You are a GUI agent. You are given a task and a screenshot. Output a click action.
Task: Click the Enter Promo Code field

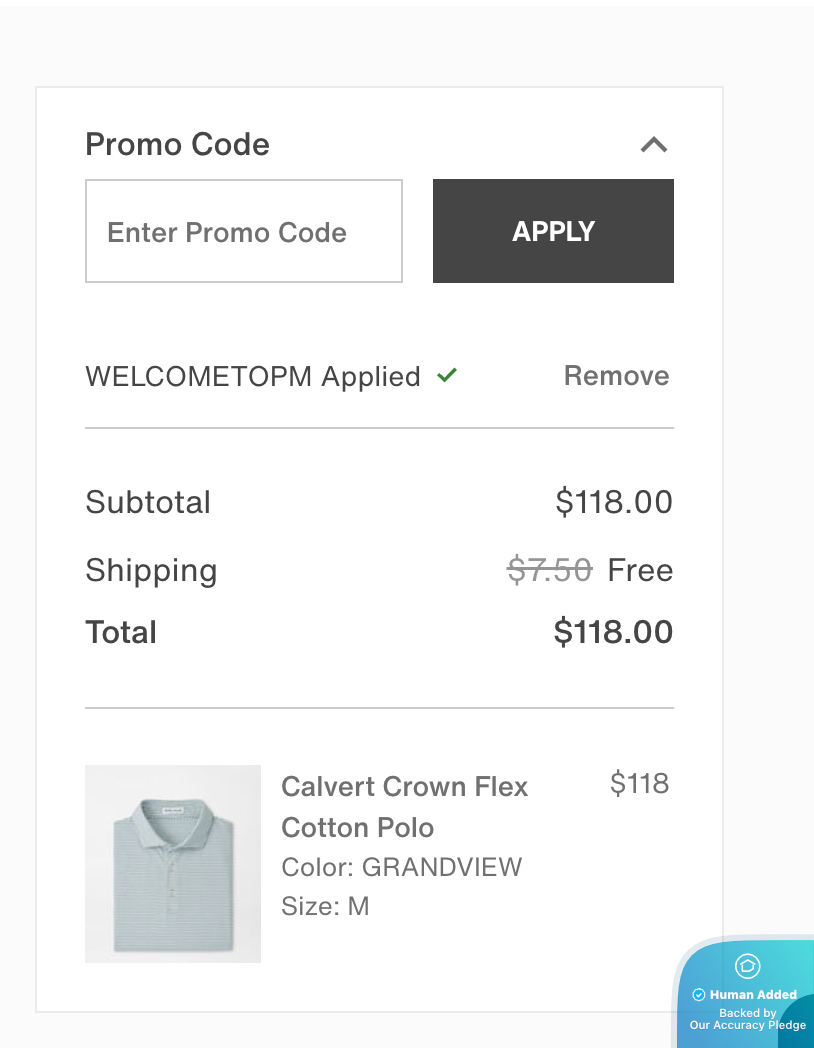pos(244,232)
